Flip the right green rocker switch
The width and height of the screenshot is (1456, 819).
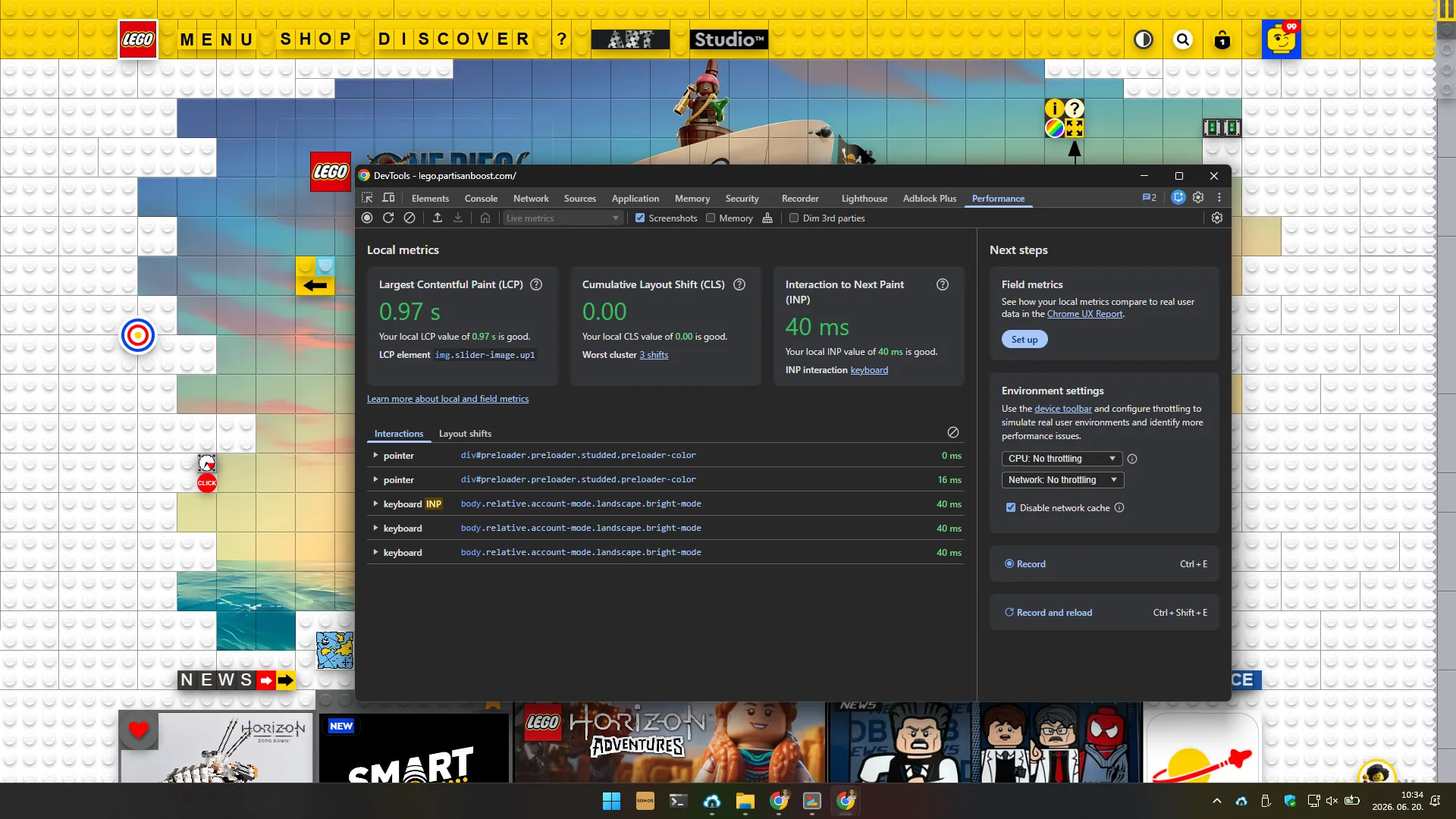tap(1232, 128)
